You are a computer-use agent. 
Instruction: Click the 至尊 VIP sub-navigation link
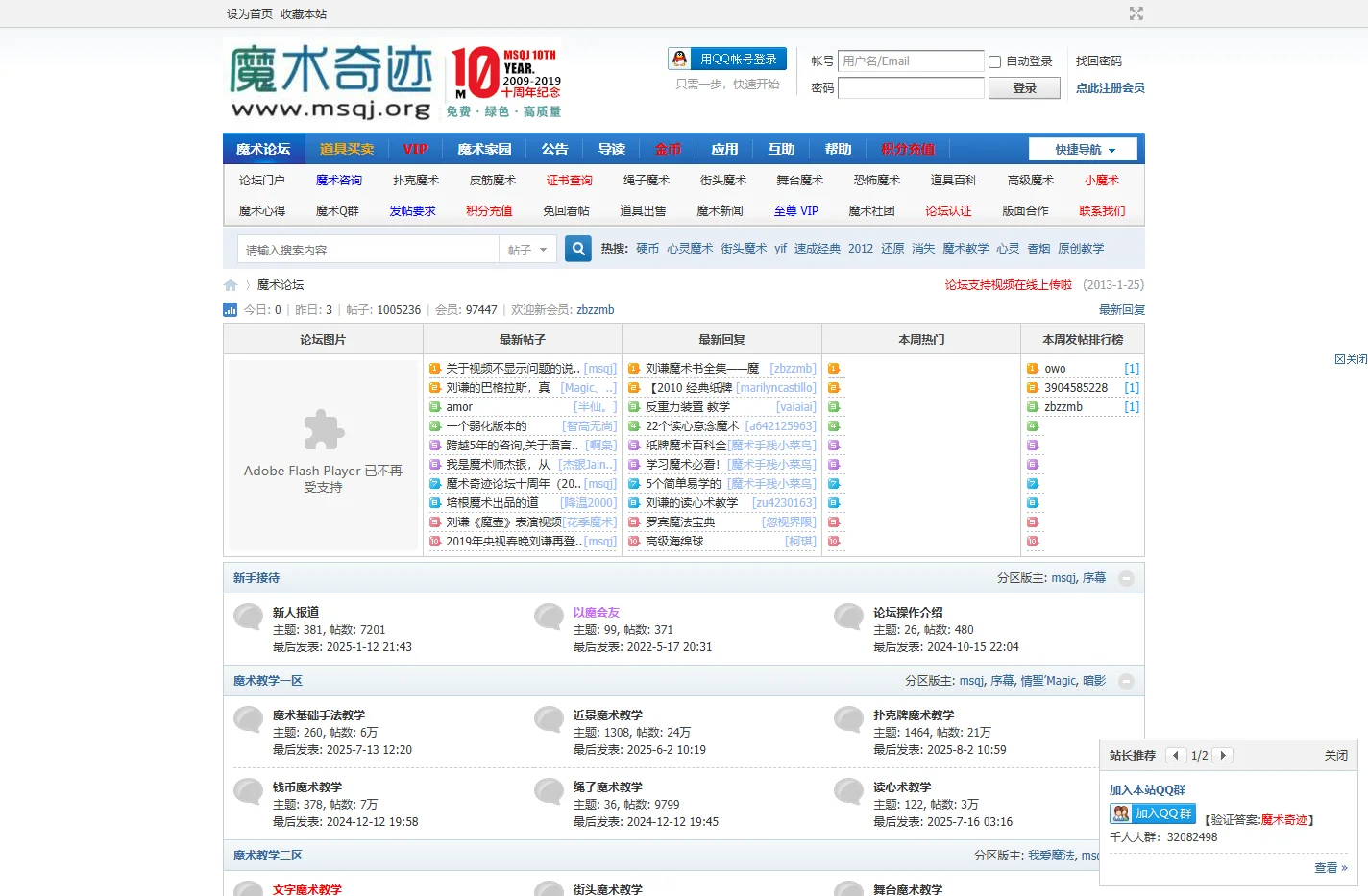coord(796,211)
